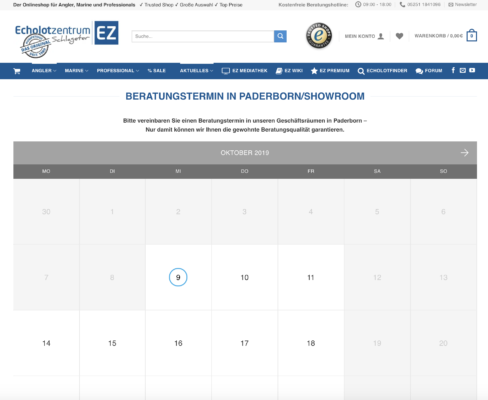
Task: Expand the Marine menu
Action: (76, 71)
